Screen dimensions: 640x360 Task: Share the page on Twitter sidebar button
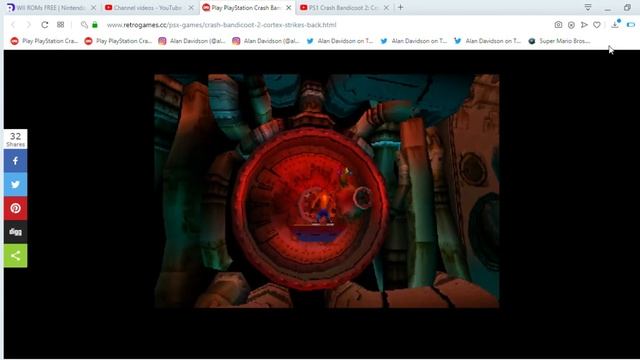[16, 184]
